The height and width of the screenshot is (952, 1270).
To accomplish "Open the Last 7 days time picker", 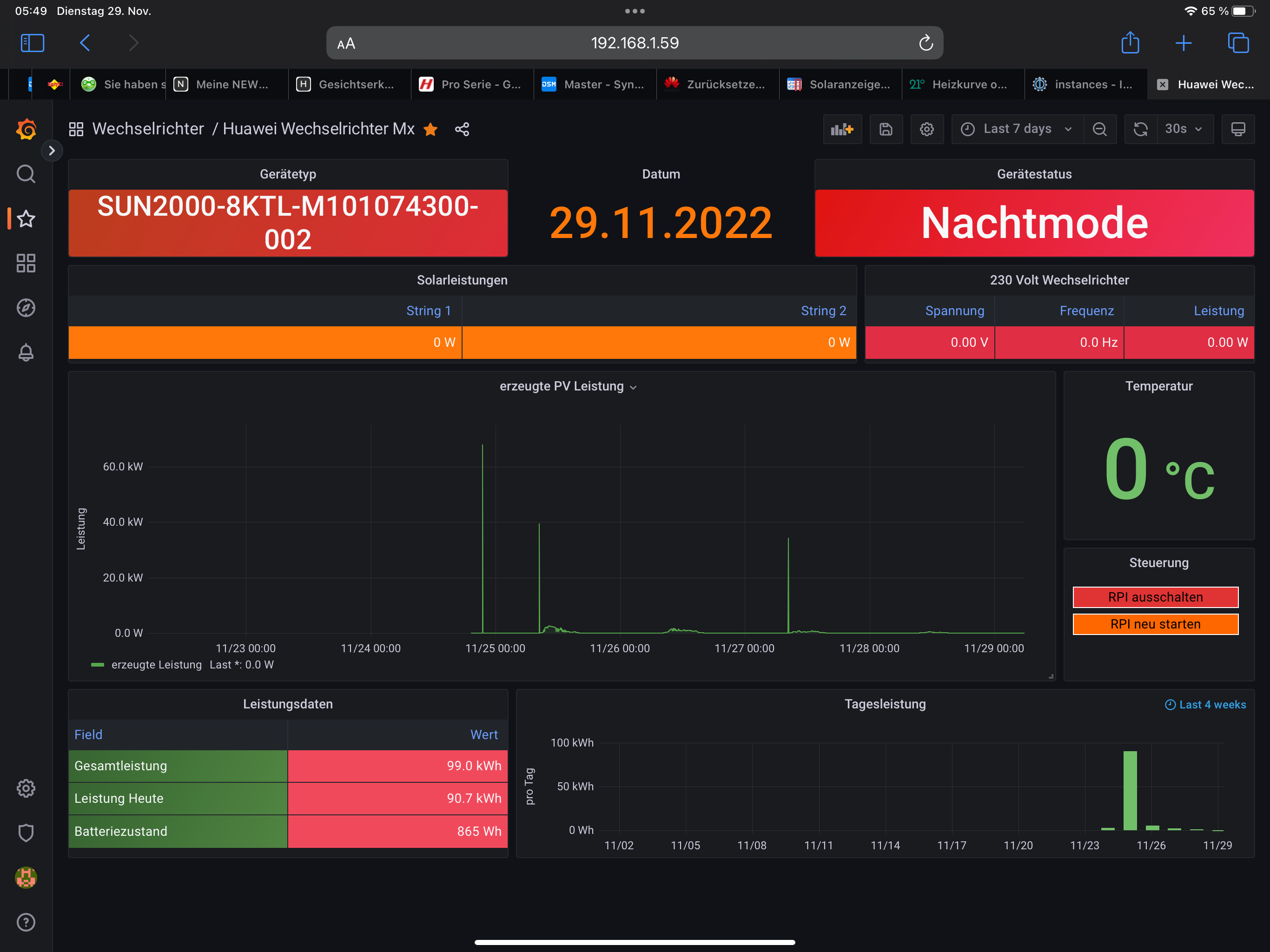I will click(1017, 129).
